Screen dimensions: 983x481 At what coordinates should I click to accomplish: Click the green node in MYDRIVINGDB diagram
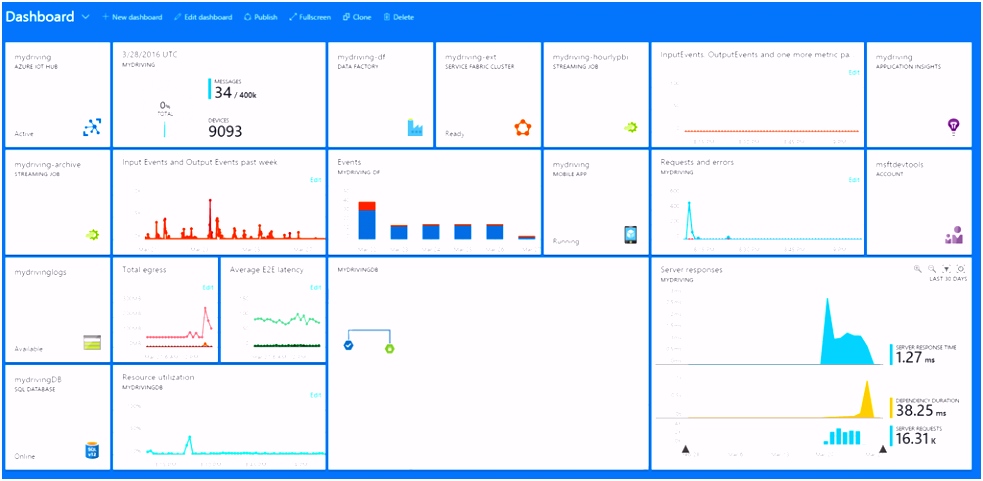389,348
